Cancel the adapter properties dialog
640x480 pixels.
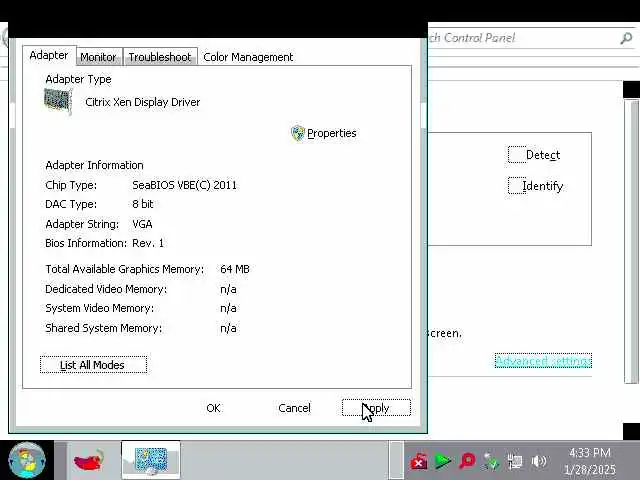(x=294, y=408)
